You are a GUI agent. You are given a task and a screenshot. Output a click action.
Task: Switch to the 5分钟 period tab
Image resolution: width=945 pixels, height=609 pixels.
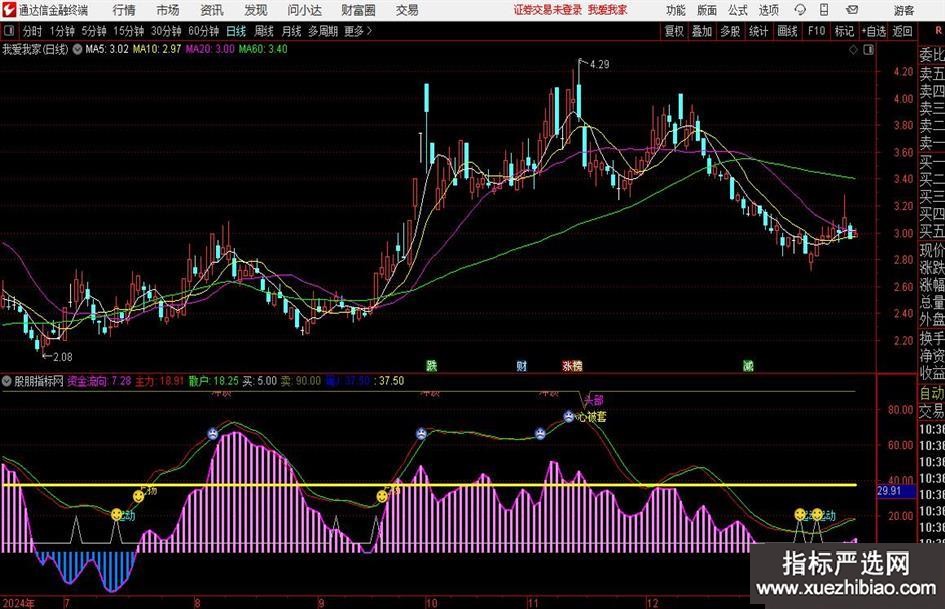[94, 31]
